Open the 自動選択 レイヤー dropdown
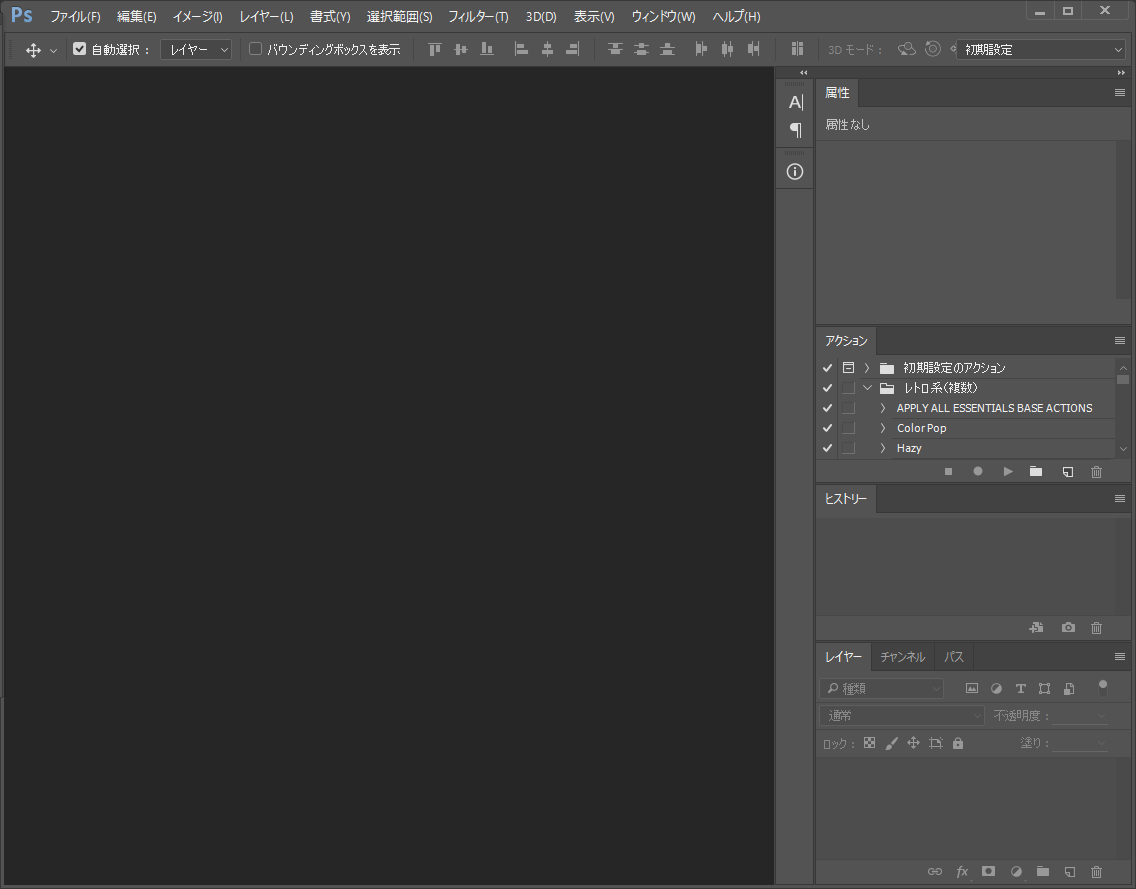The width and height of the screenshot is (1136, 889). pos(196,49)
